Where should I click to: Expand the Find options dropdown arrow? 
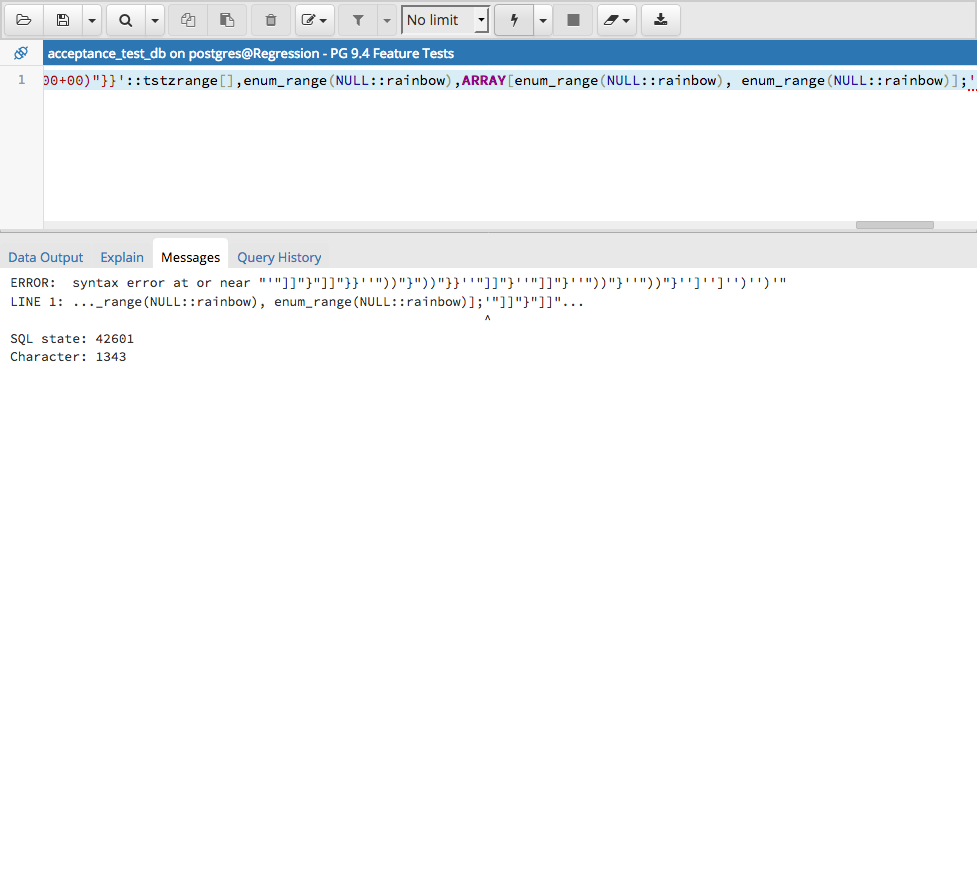154,20
